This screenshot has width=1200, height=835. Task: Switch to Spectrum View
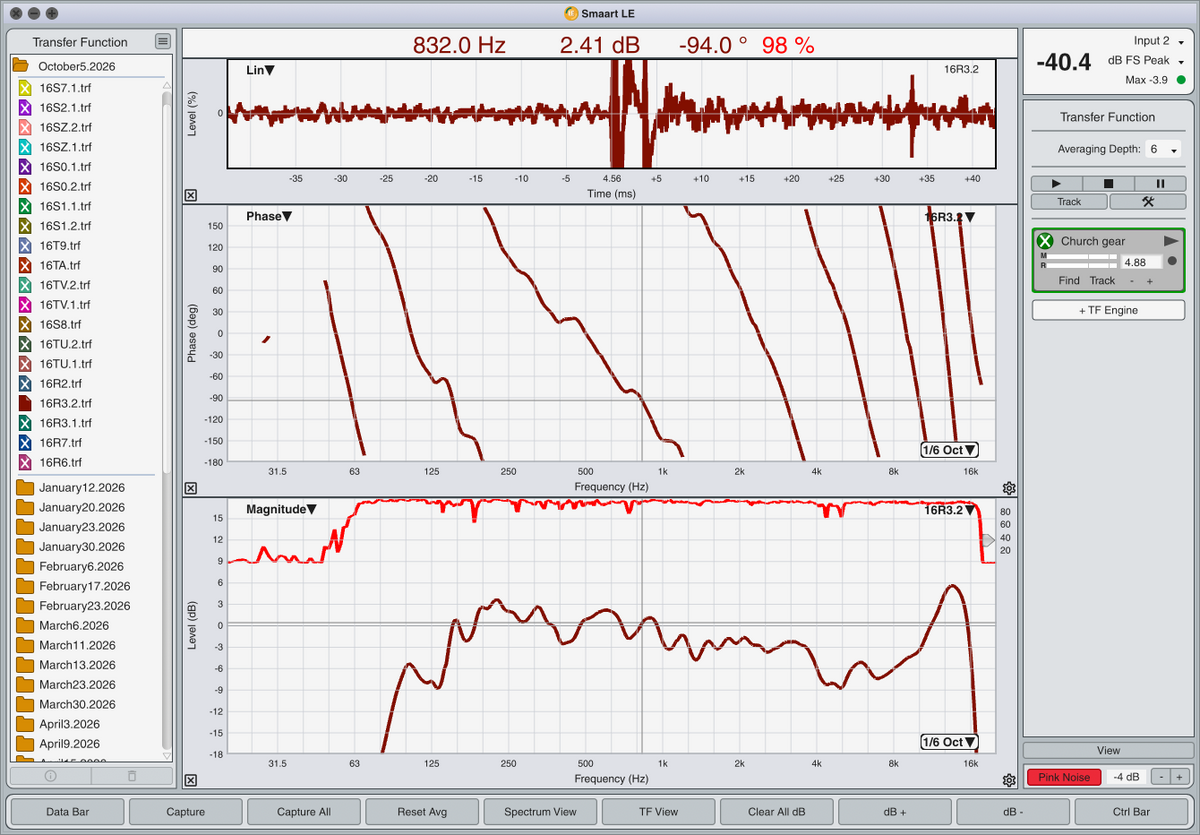click(540, 812)
